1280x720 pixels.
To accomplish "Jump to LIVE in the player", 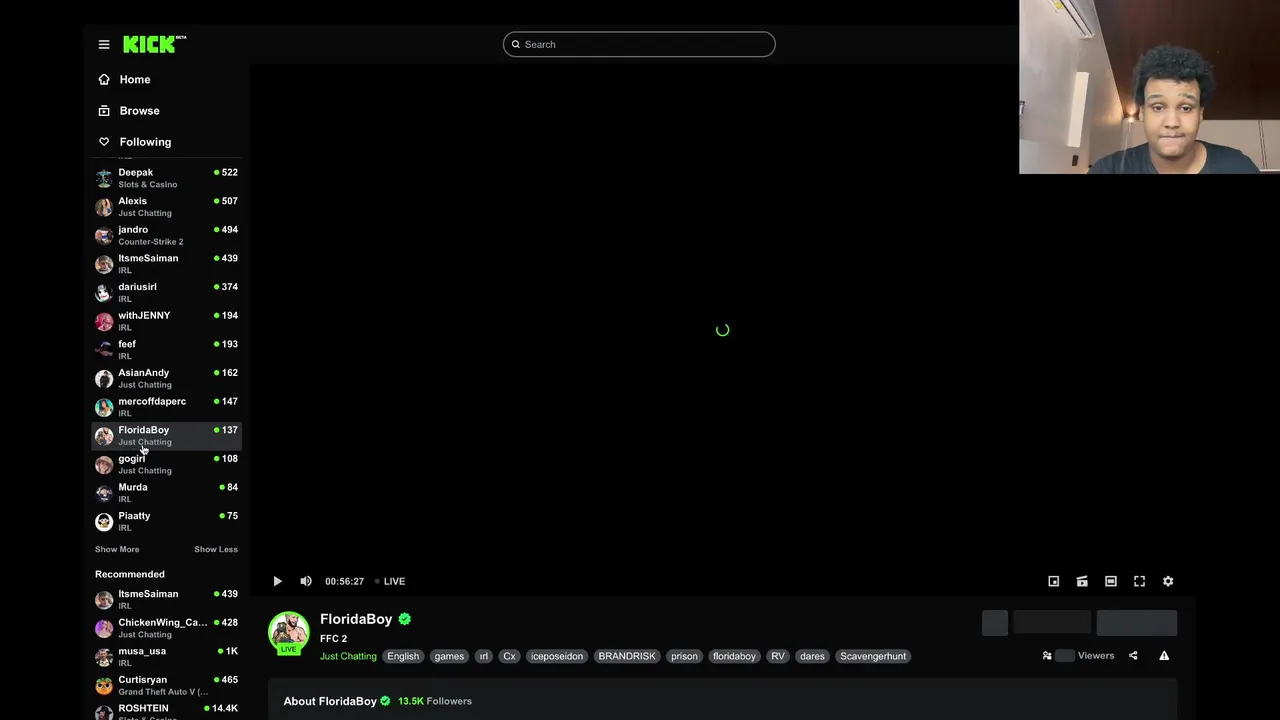I will click(390, 581).
